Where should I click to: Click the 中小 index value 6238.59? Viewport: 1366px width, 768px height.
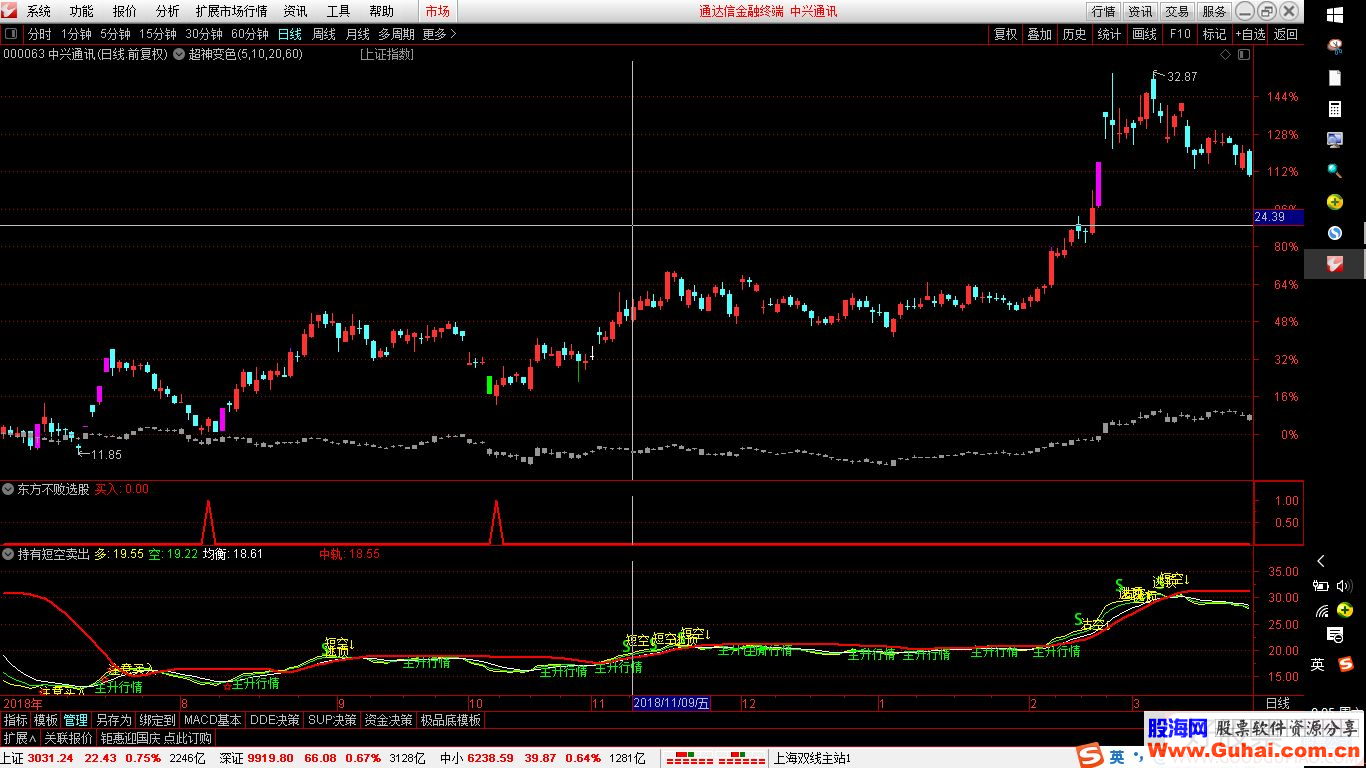(490, 758)
